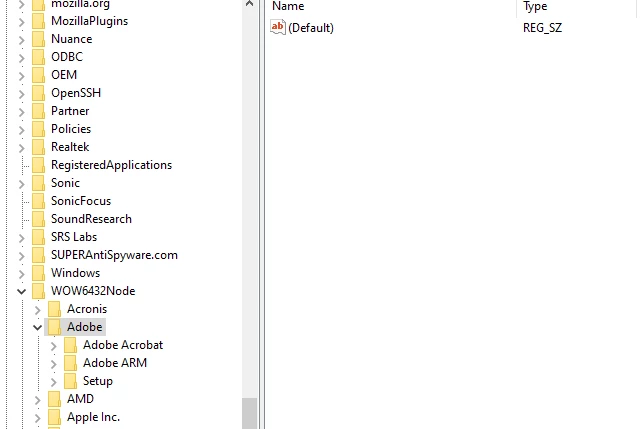Select the SUPERAntiSpyware.com key label

(x=114, y=255)
